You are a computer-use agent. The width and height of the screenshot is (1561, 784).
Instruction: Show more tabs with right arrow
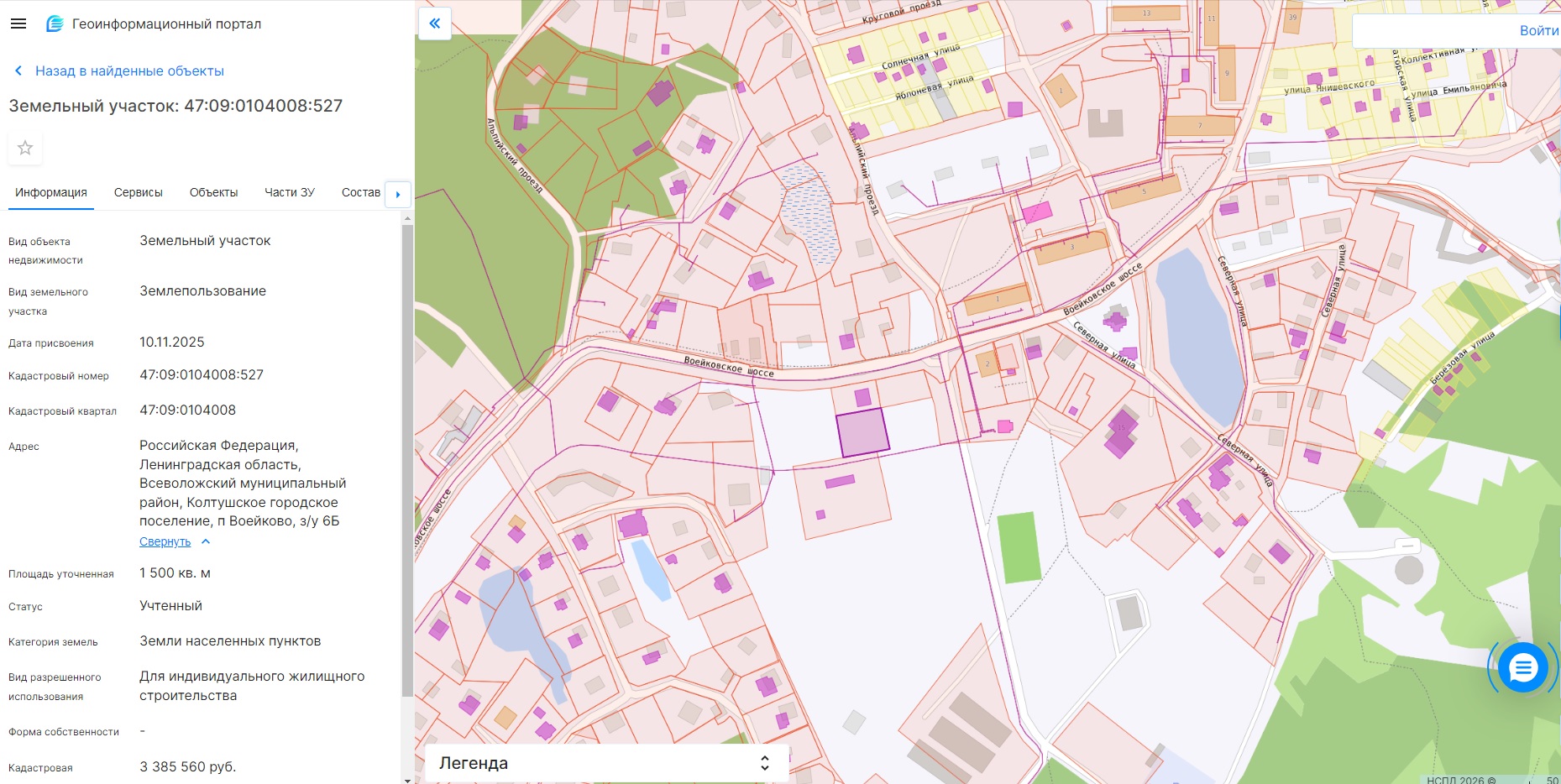[x=398, y=194]
